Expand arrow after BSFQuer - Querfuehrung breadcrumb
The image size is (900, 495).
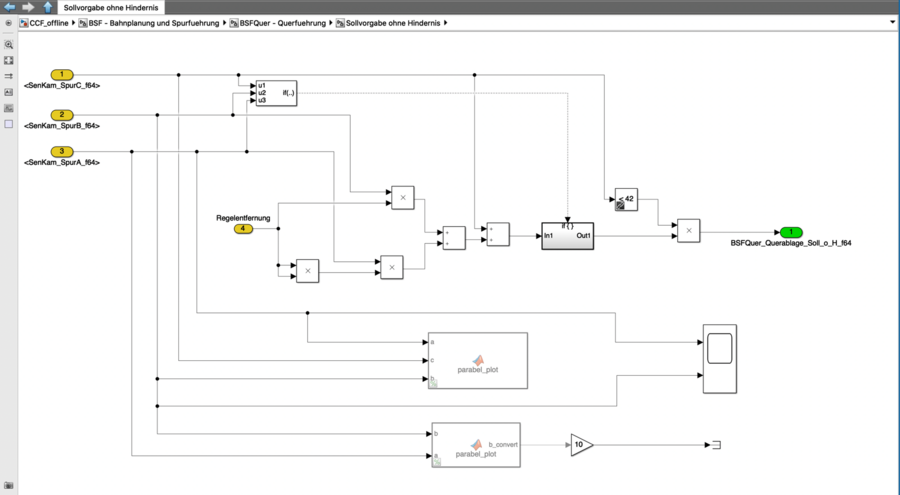point(331,22)
